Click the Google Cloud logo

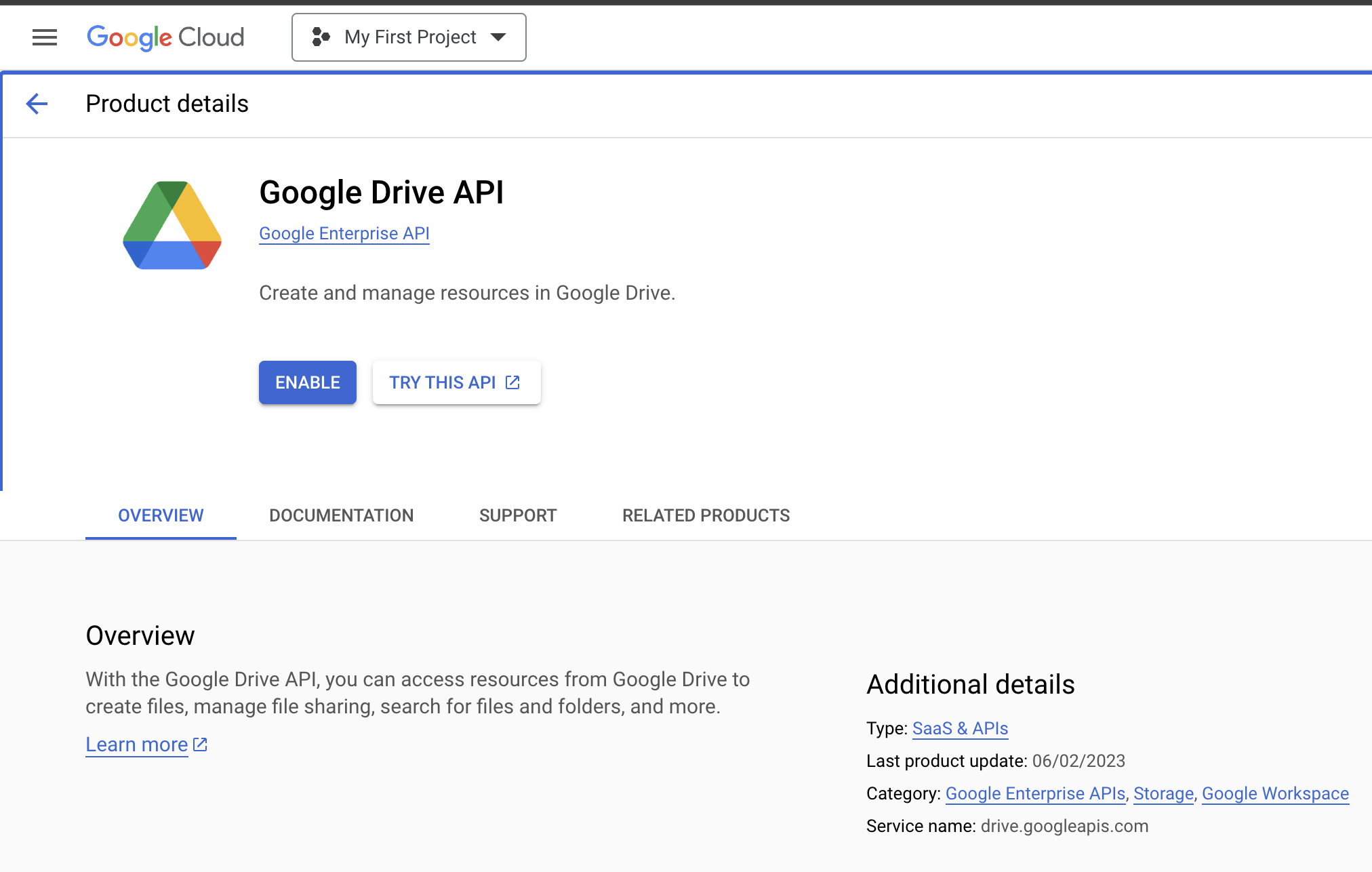click(x=165, y=37)
